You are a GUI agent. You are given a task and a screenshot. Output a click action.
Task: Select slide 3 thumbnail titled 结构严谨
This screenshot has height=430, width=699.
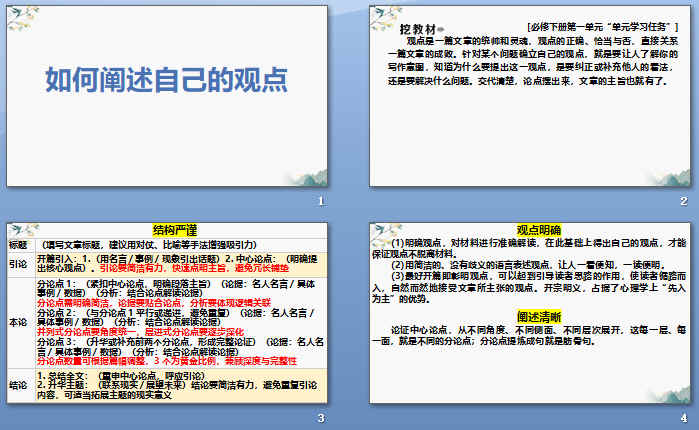tap(167, 313)
